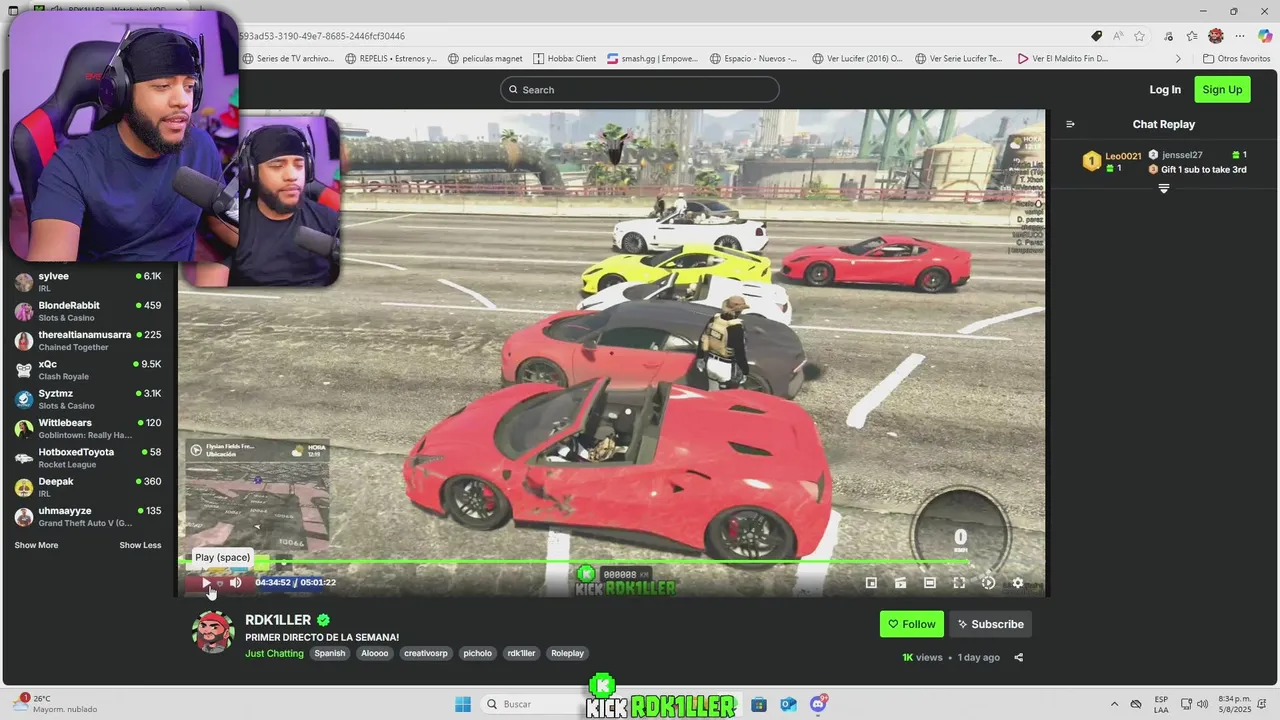Focus the Kick Search field
The image size is (1280, 720).
640,90
